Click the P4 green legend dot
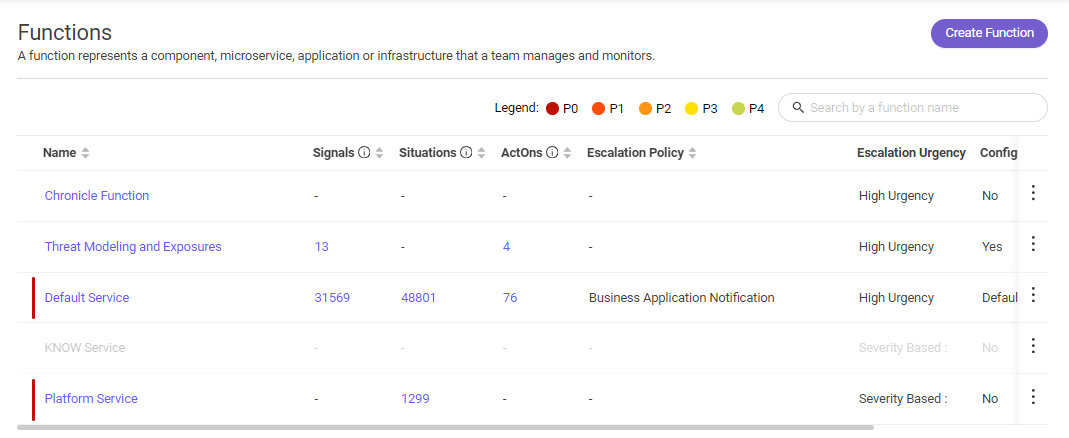 [738, 108]
